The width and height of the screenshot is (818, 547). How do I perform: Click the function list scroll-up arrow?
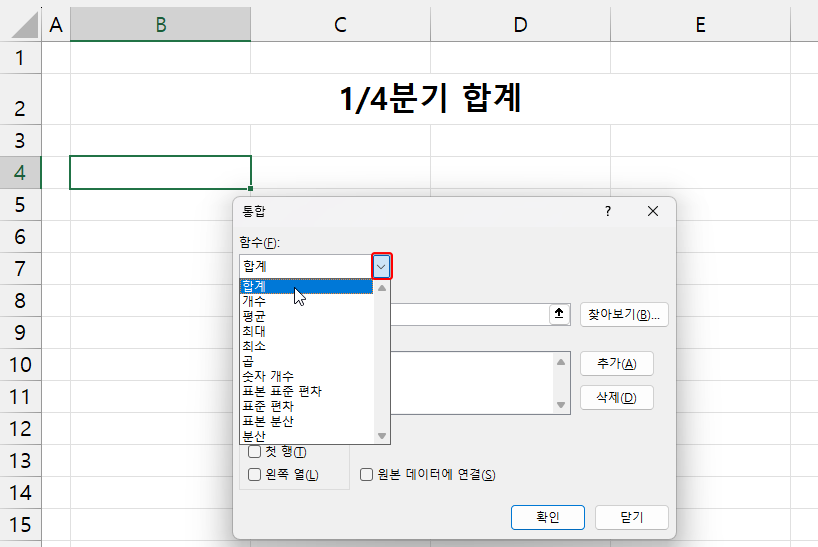382,288
